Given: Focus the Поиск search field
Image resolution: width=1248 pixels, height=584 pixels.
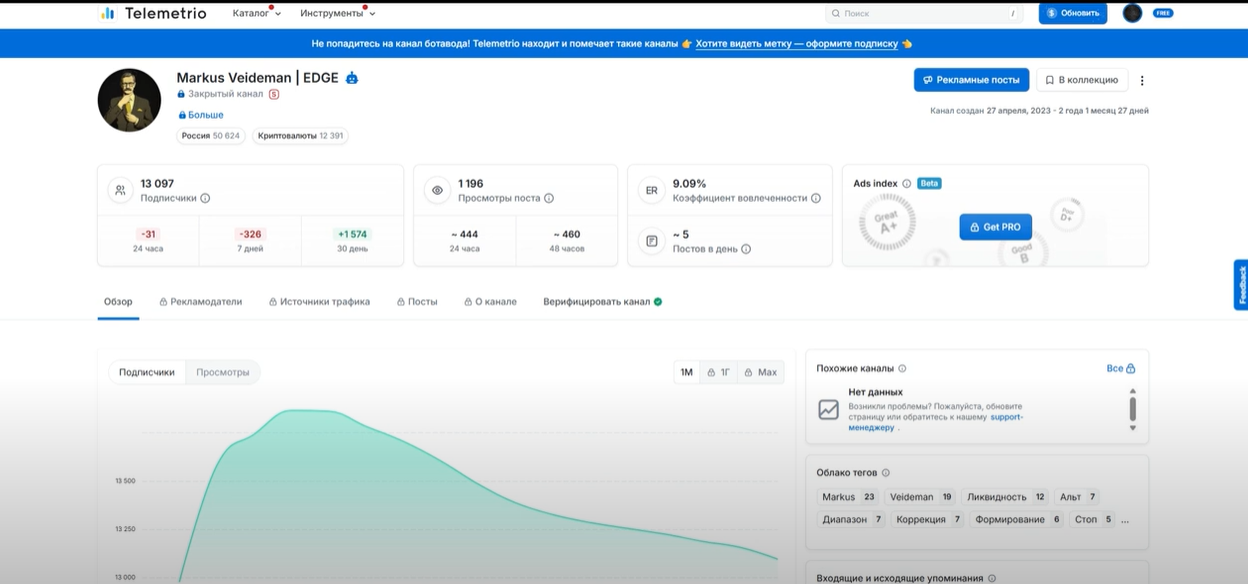Looking at the screenshot, I should click(x=925, y=13).
